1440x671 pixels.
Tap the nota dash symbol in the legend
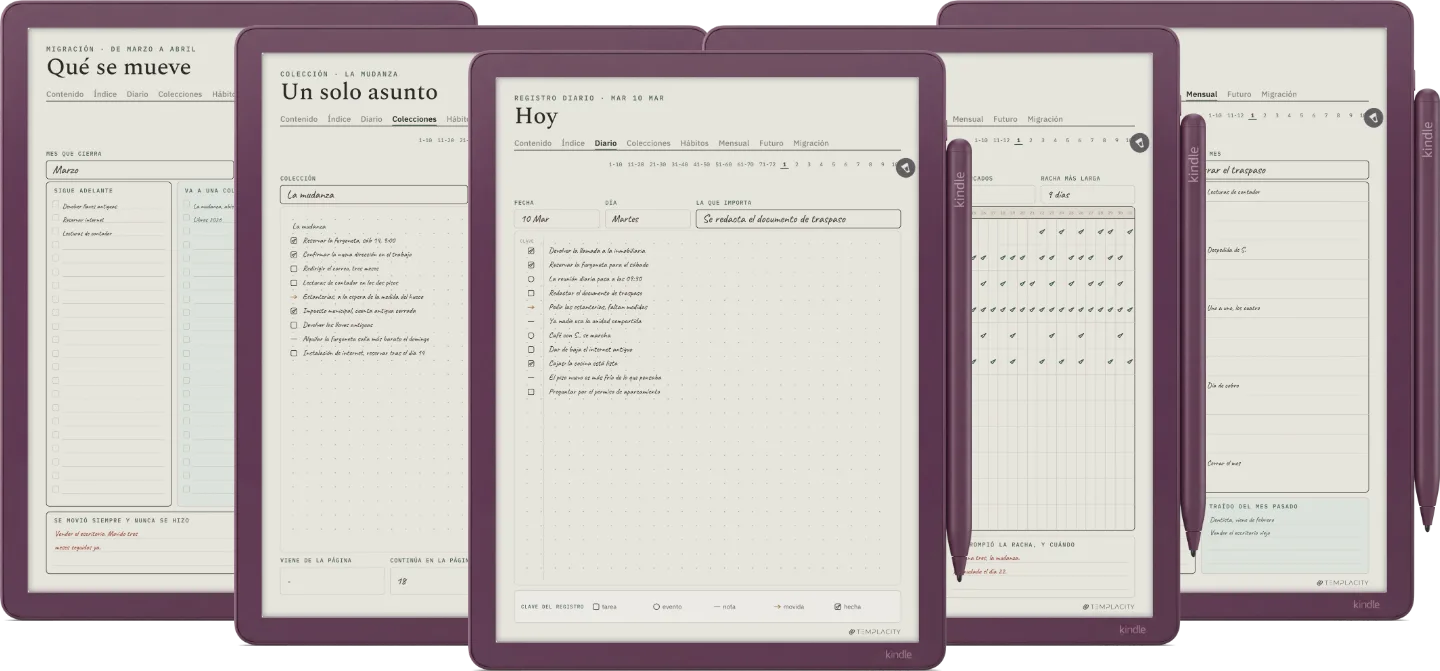[x=717, y=607]
